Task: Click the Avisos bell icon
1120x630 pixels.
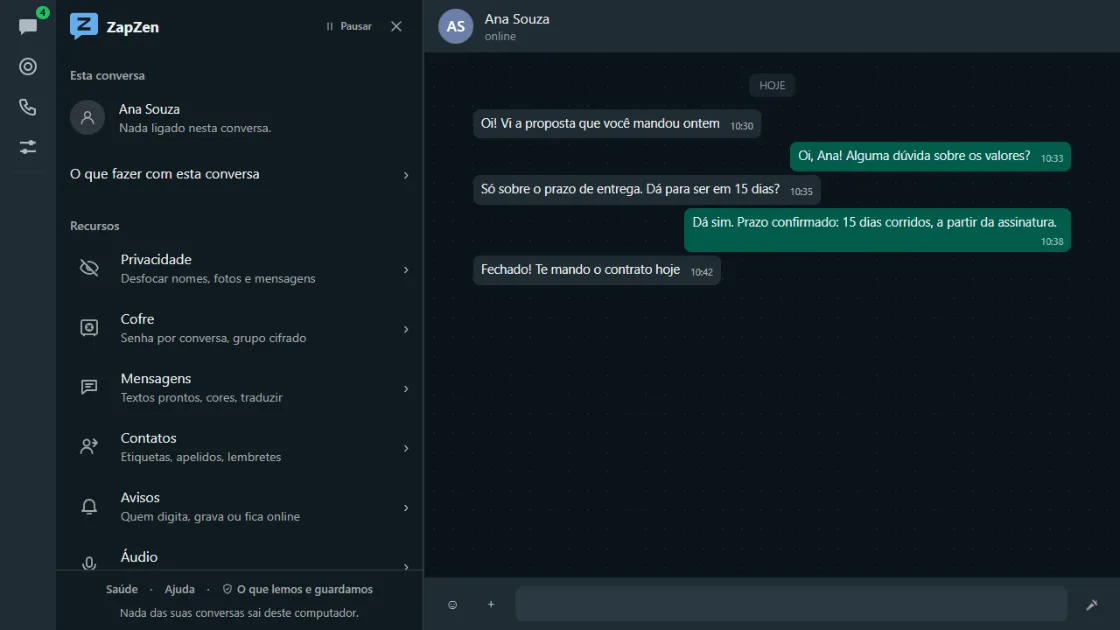Action: click(89, 506)
